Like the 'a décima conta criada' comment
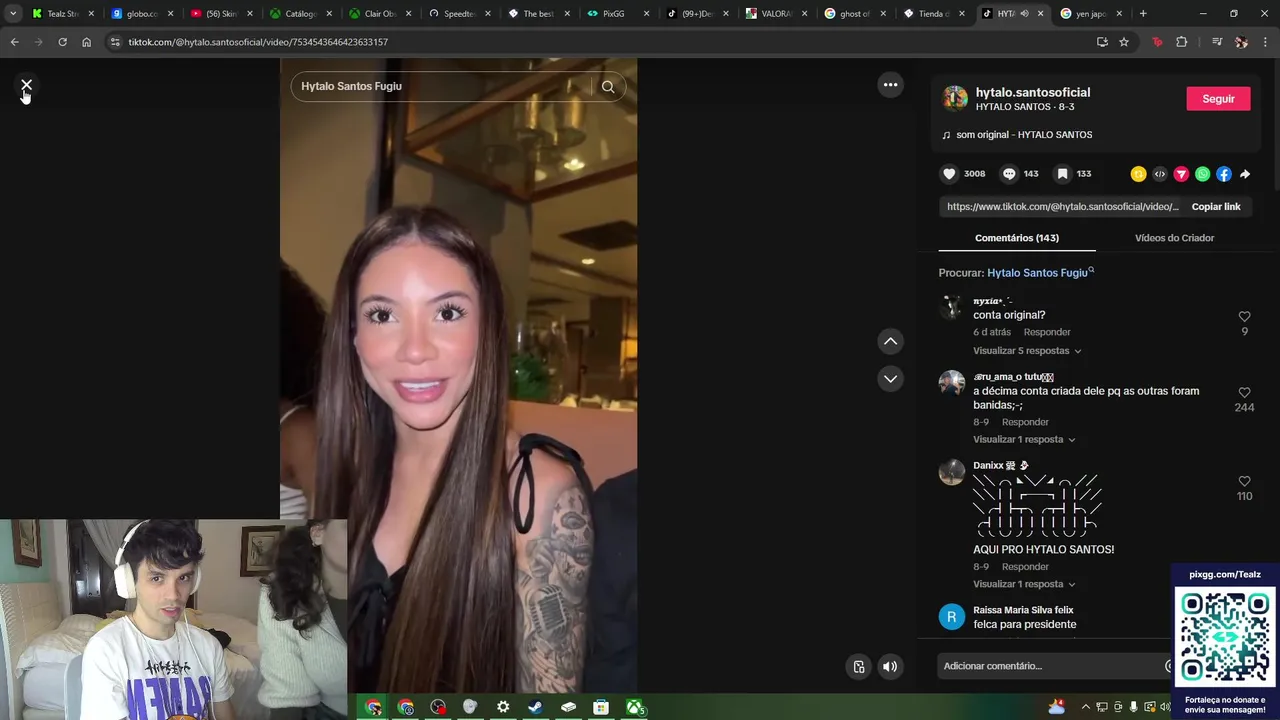The image size is (1280, 720). tap(1244, 393)
